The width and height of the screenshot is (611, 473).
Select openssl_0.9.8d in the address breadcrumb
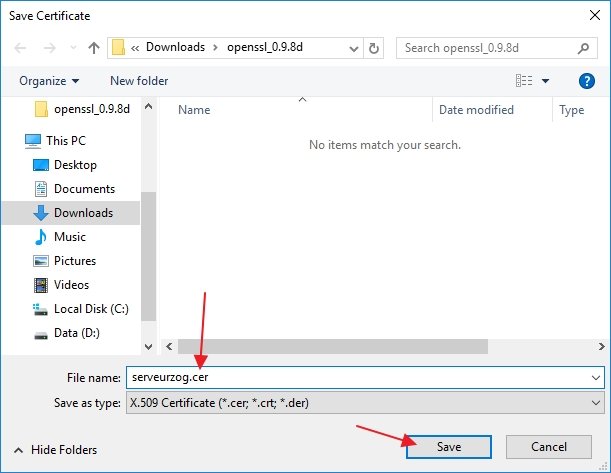tap(265, 47)
